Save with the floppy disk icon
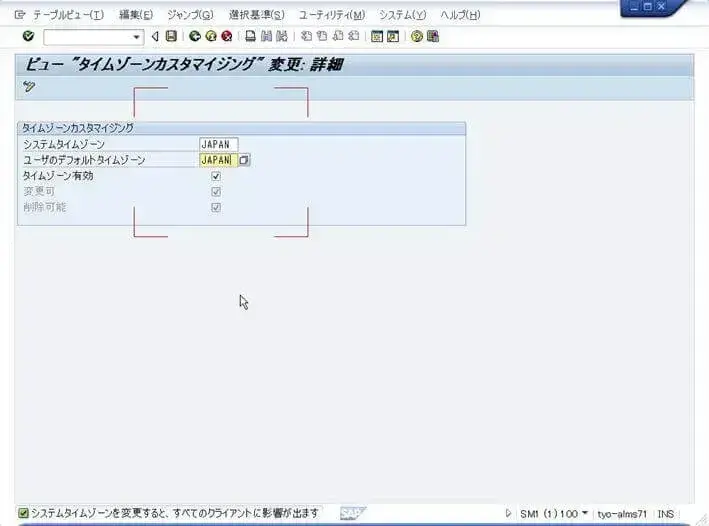The width and height of the screenshot is (709, 526). 171,36
